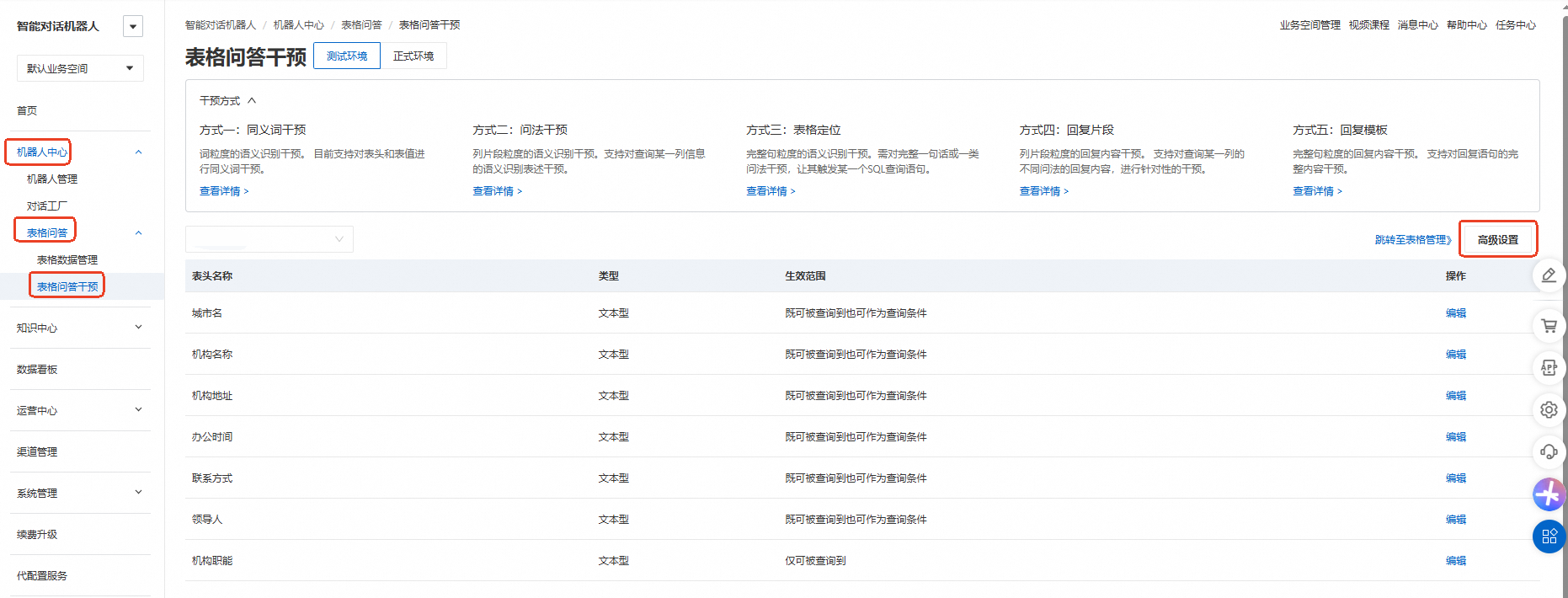
Task: Open 机器人管理 in sidebar
Action: (x=52, y=179)
